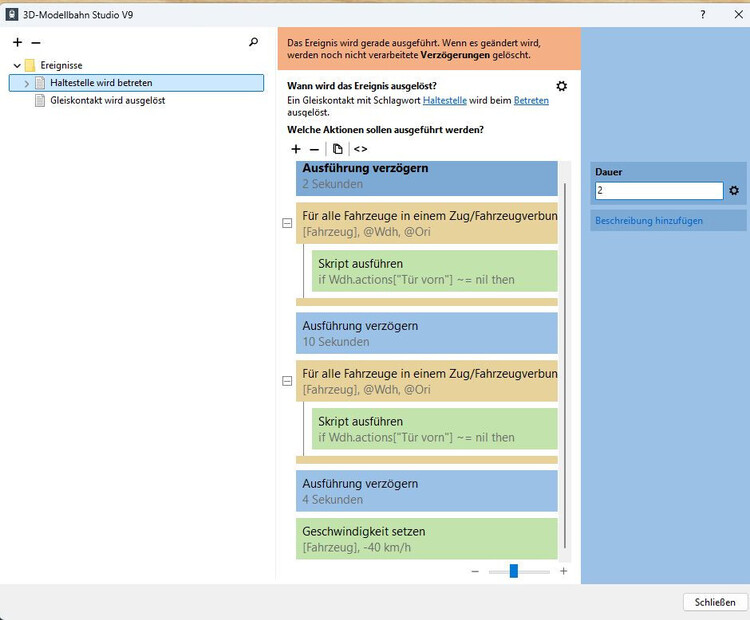This screenshot has width=750, height=620.
Task: Click the 3D-Modellbahn Studio app icon
Action: 11,14
